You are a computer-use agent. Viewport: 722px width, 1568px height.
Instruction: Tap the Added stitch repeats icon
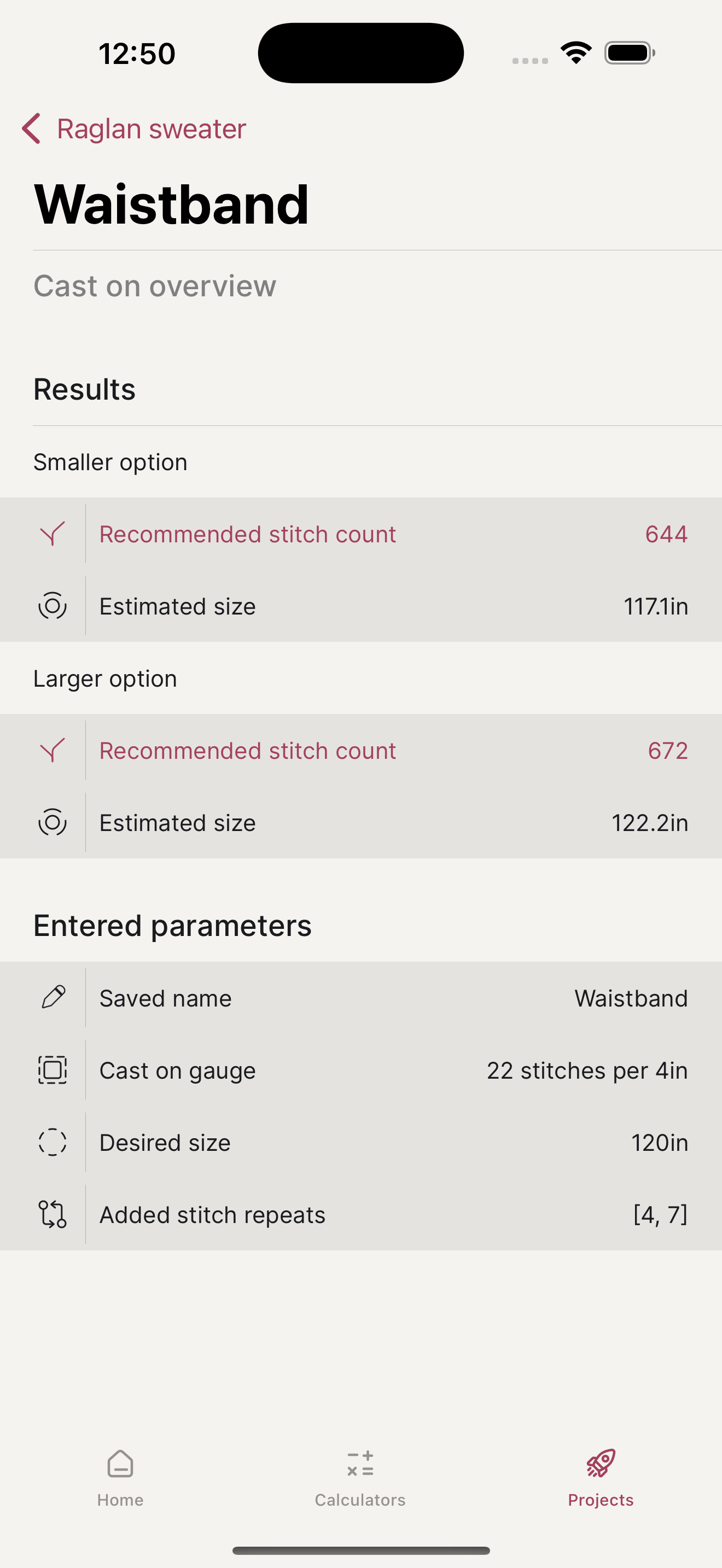point(53,1214)
